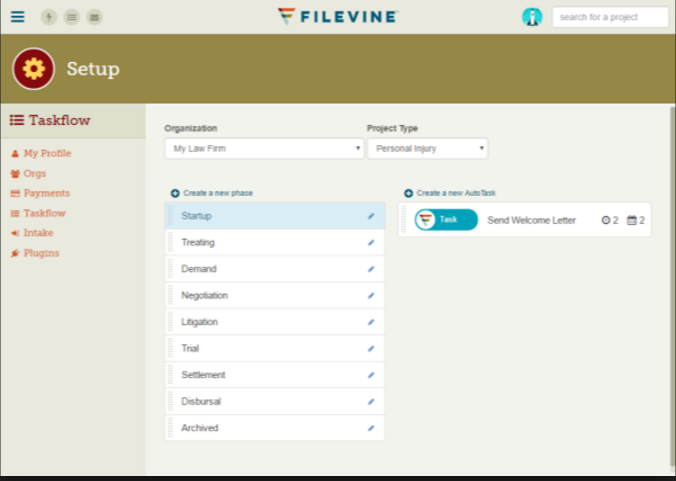676x481 pixels.
Task: Edit the Disbursal phase with pencil icon
Action: (371, 402)
